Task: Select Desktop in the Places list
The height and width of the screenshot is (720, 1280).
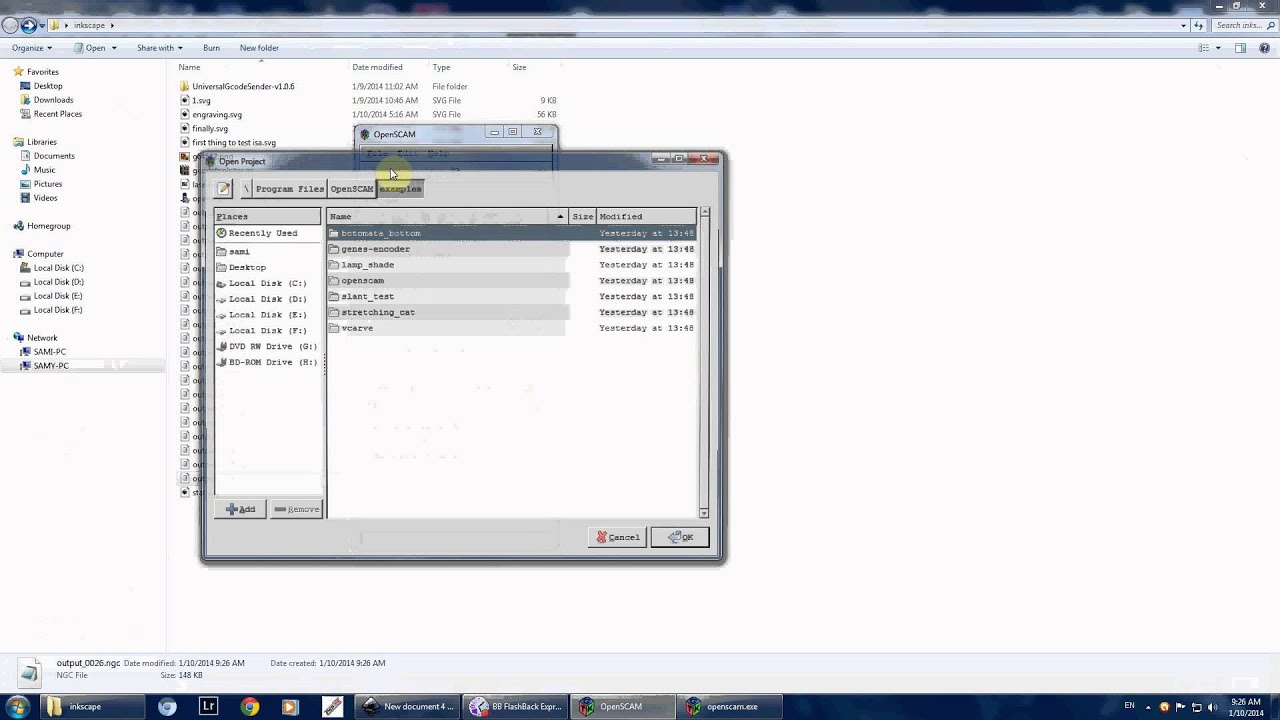Action: coord(247,267)
